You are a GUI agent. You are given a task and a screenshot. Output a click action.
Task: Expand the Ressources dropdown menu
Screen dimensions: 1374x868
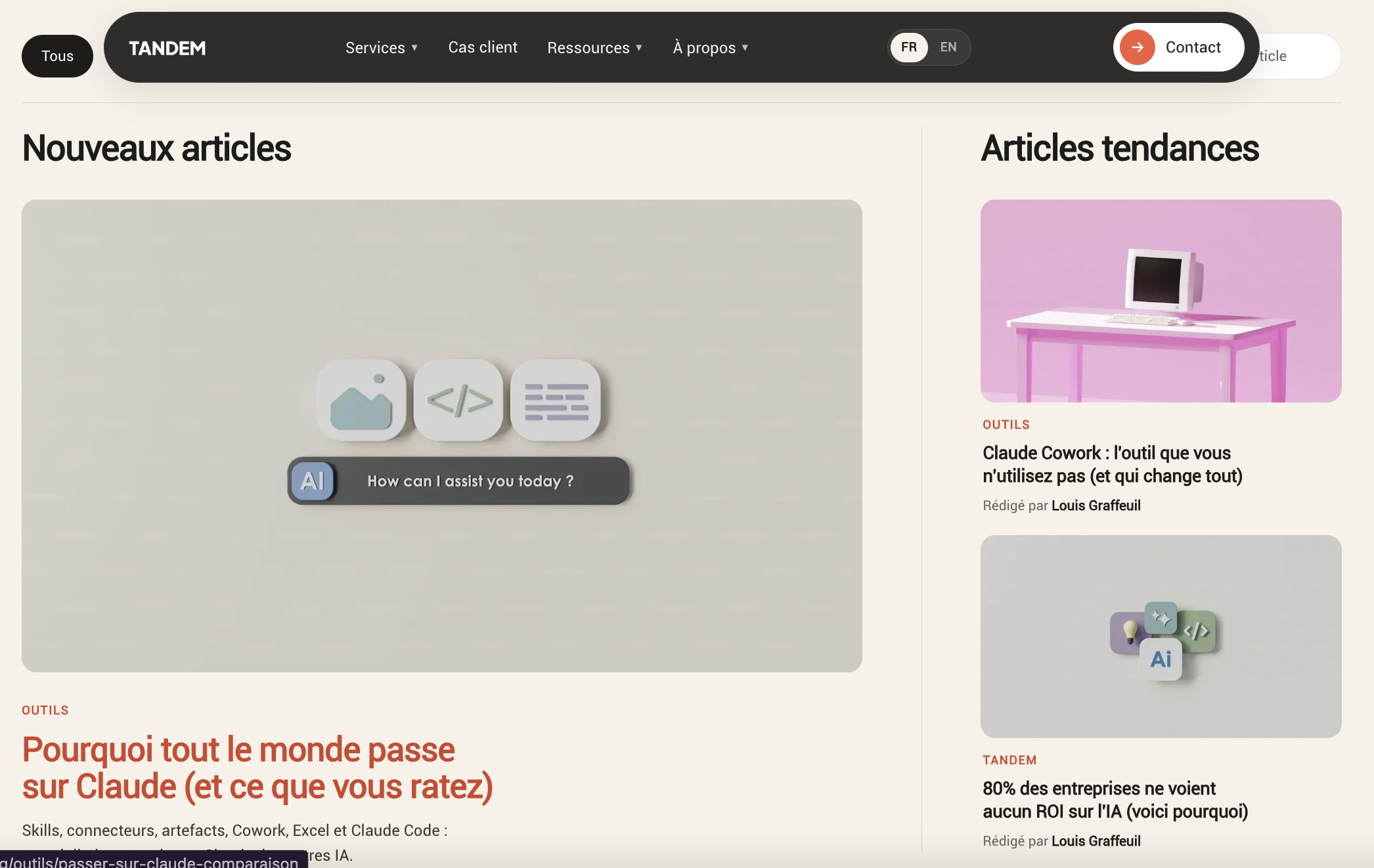594,48
